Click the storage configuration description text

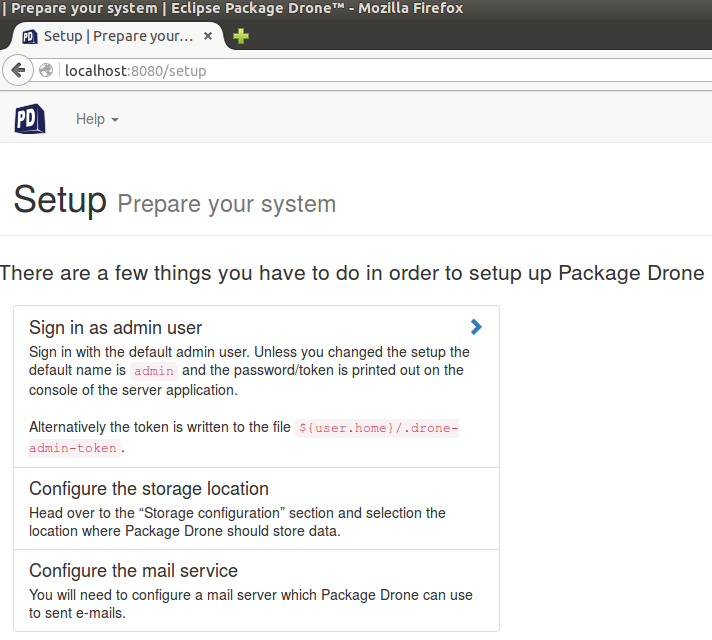(237, 522)
